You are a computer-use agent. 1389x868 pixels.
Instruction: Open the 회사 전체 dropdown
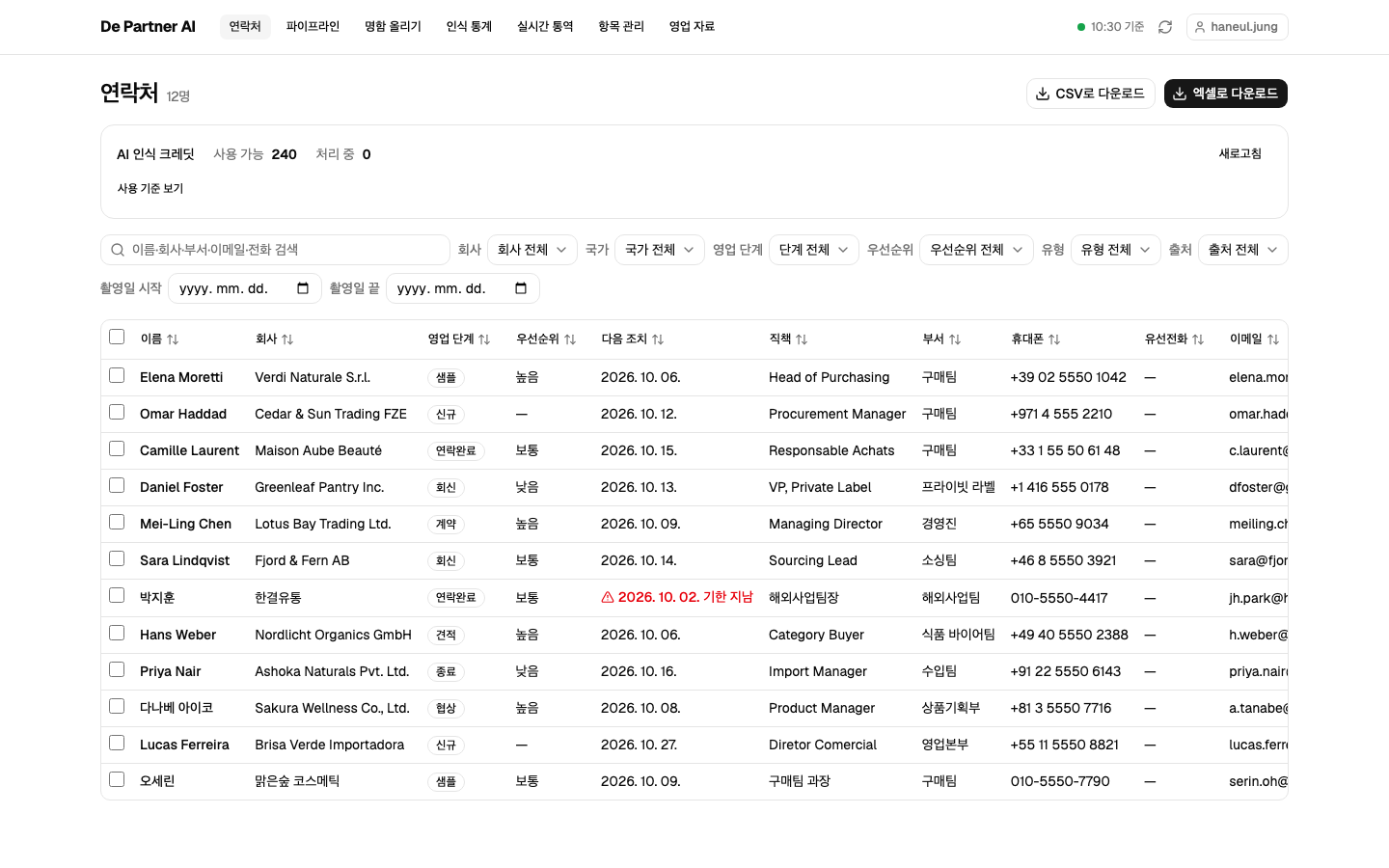pyautogui.click(x=532, y=250)
